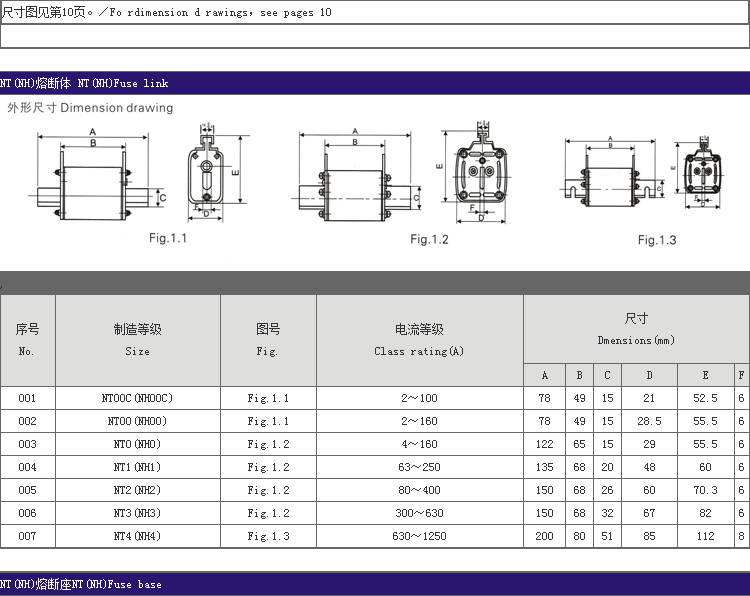The width and height of the screenshot is (750, 596).
Task: Click the 'Fig.1.1' caption under the drawing
Action: point(168,238)
